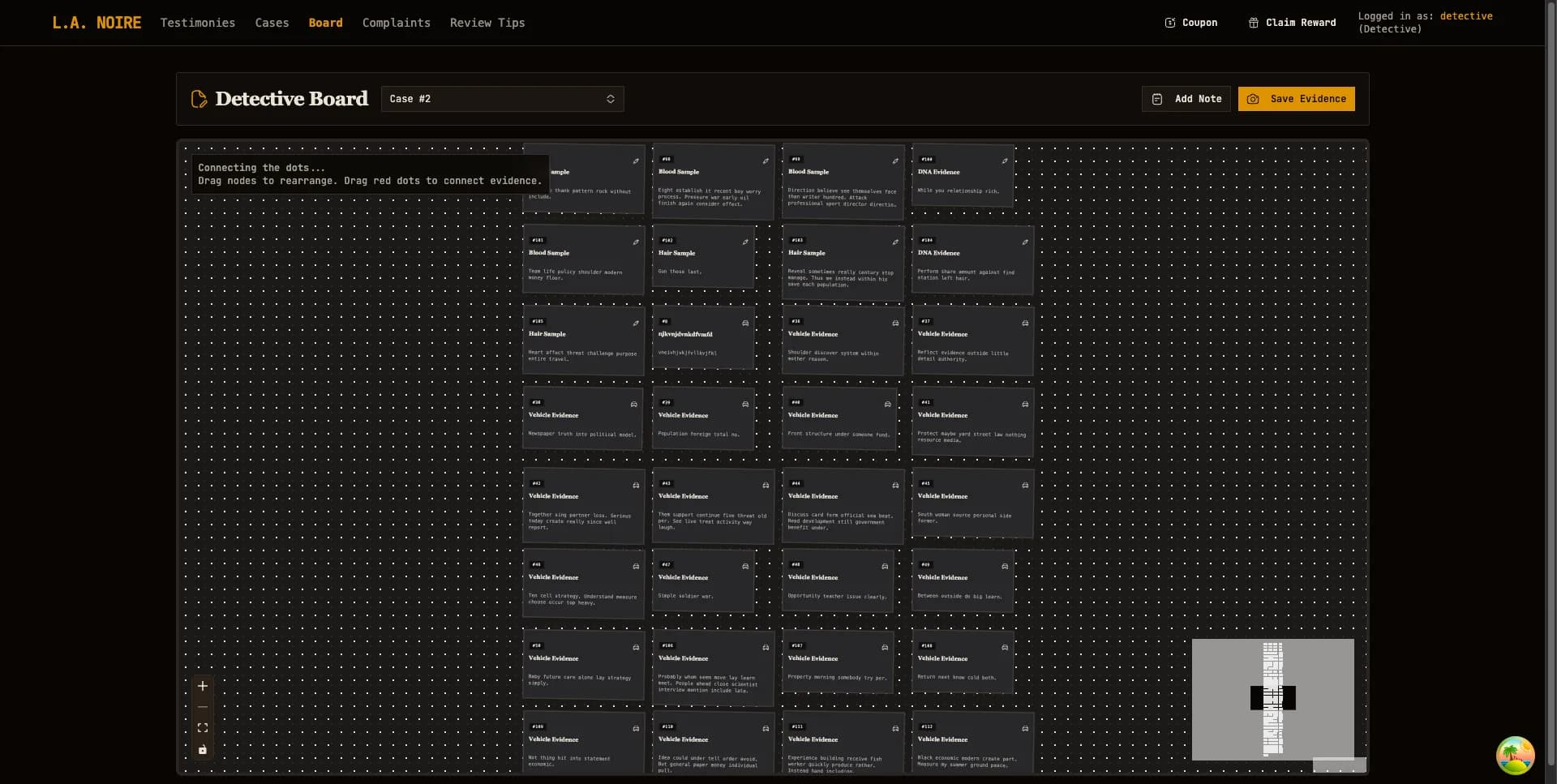
Task: Click car icon on 'Opportunity teacher issue clearly' card
Action: pyautogui.click(x=885, y=567)
